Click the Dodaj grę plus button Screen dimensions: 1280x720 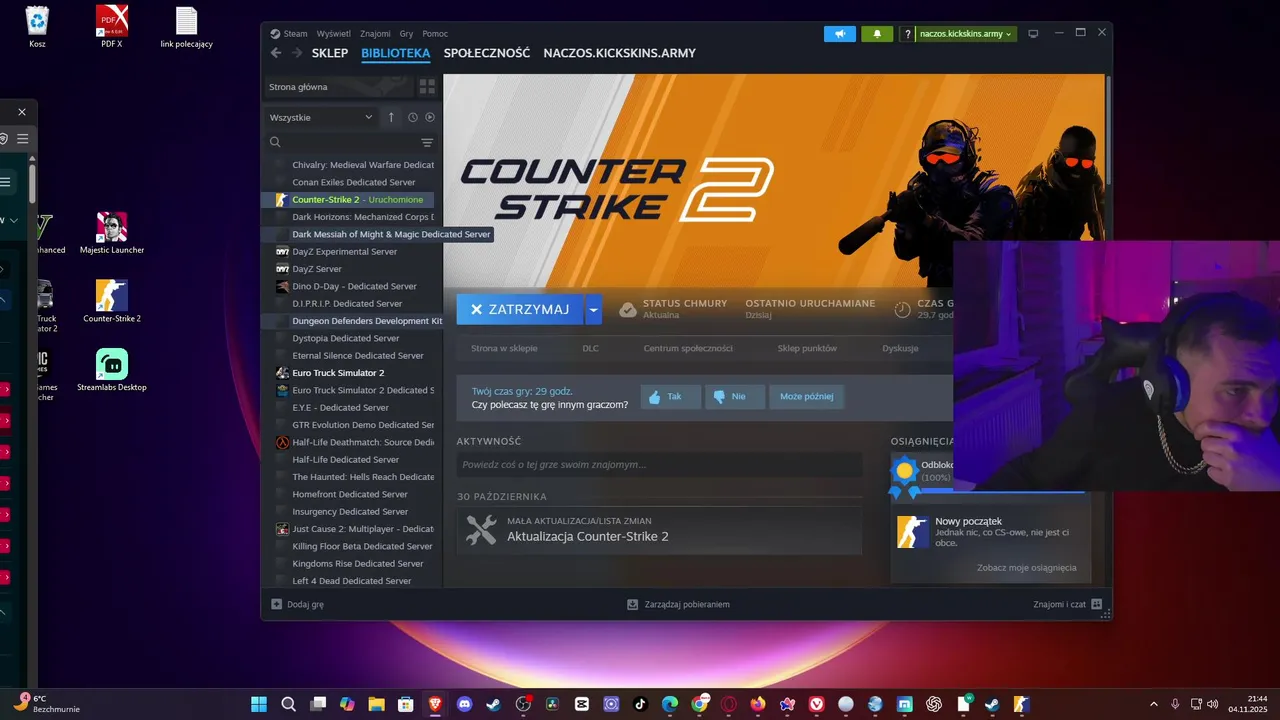pos(298,604)
